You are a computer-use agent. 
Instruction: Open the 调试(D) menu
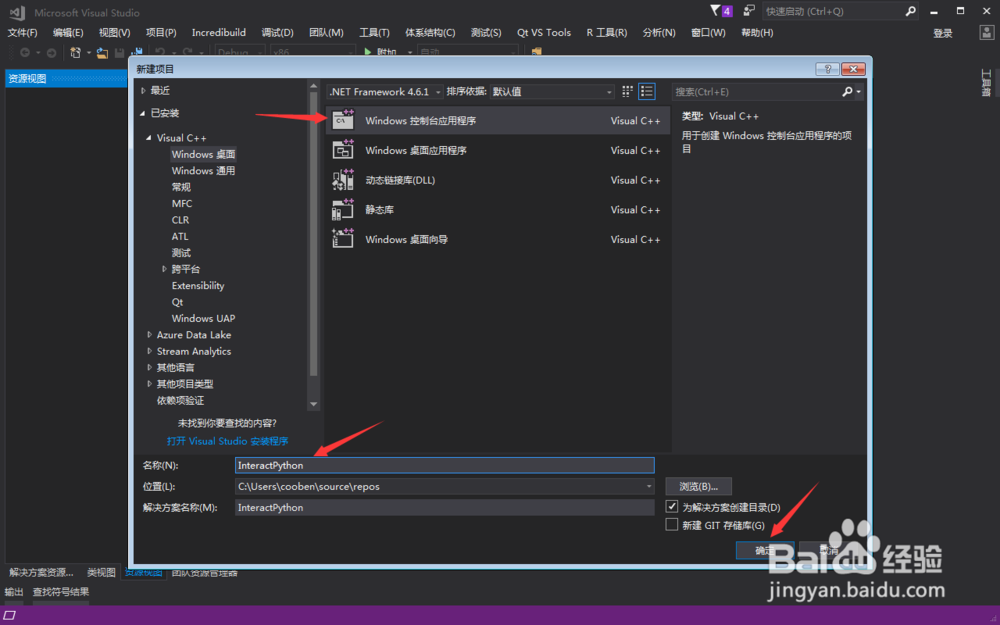(x=277, y=33)
